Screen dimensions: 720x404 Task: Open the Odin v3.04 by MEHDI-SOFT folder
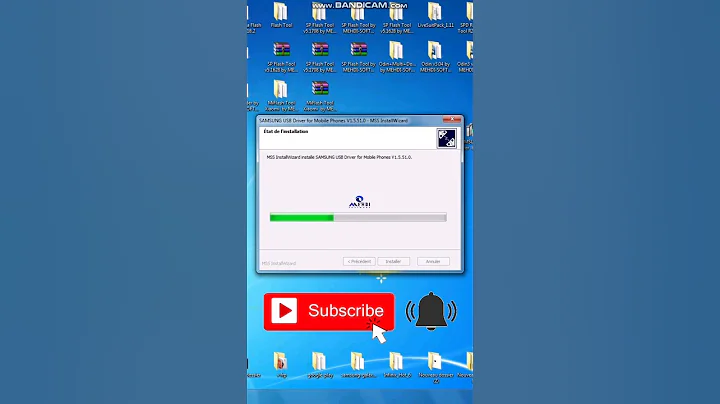click(x=435, y=57)
